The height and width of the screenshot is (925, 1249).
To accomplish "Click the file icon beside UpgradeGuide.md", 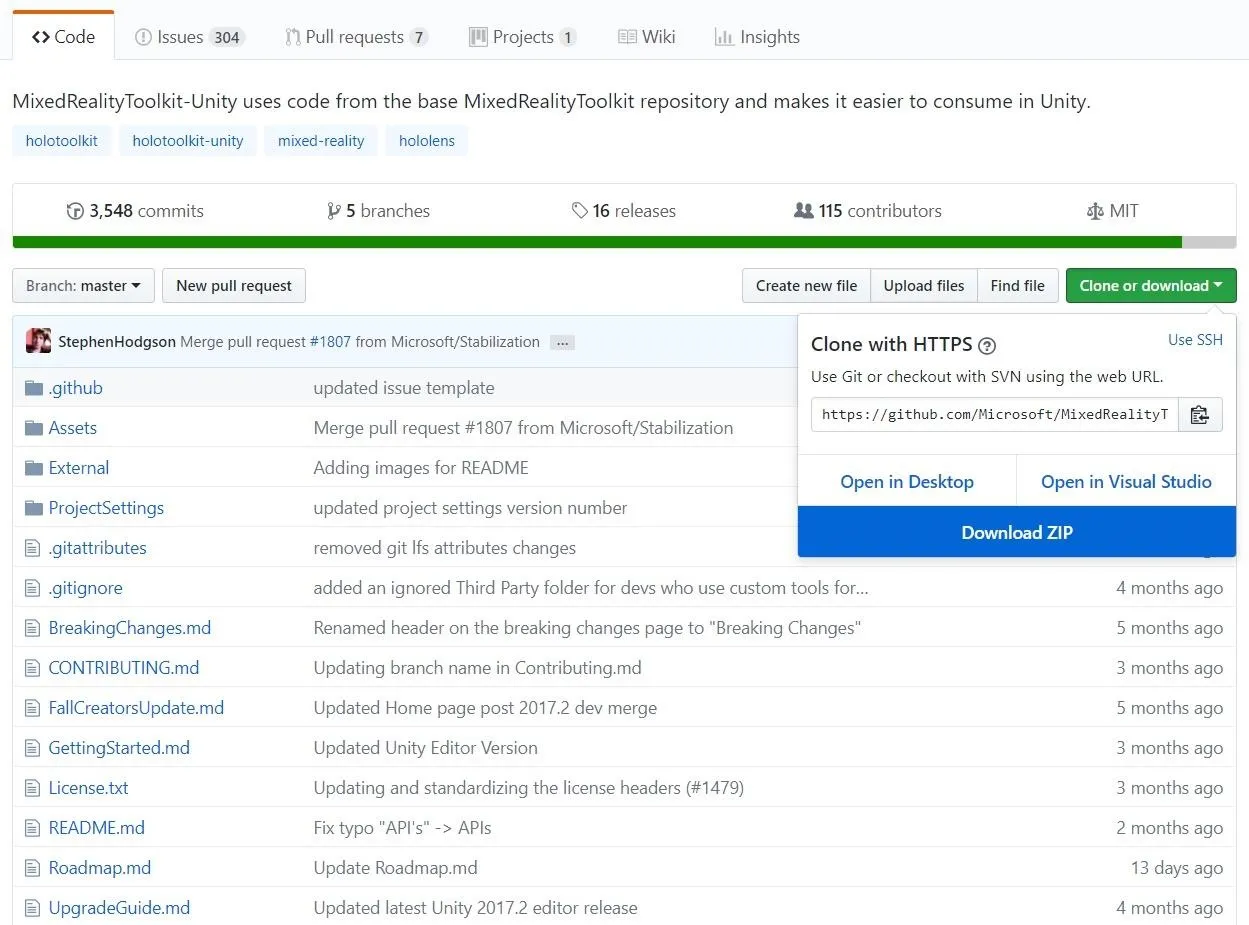I will point(33,908).
